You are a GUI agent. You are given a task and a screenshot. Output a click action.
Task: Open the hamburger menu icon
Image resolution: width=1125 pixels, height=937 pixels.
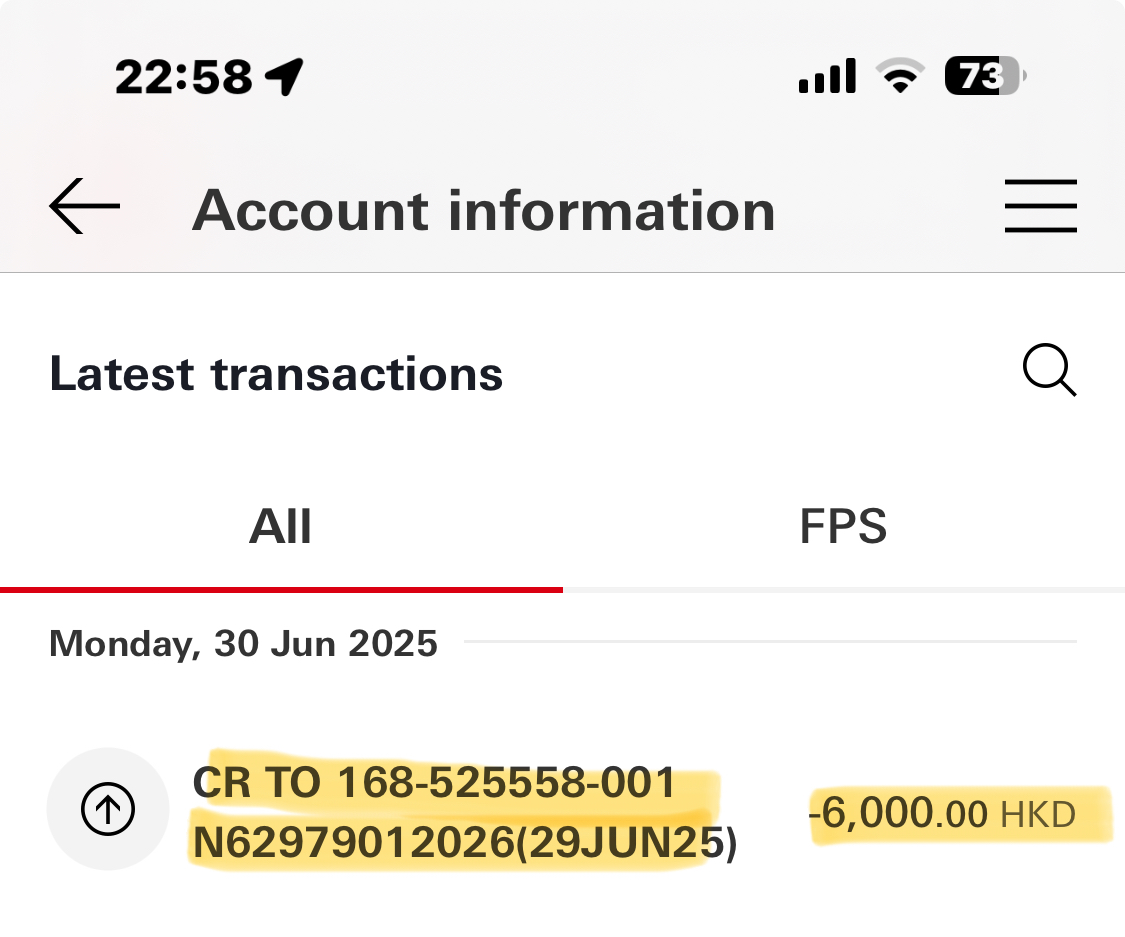click(1040, 206)
